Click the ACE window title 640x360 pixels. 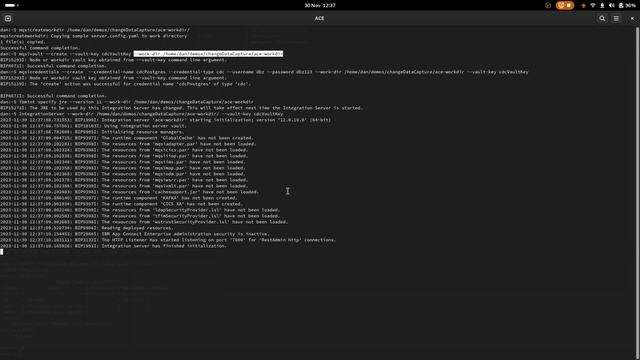click(x=320, y=18)
